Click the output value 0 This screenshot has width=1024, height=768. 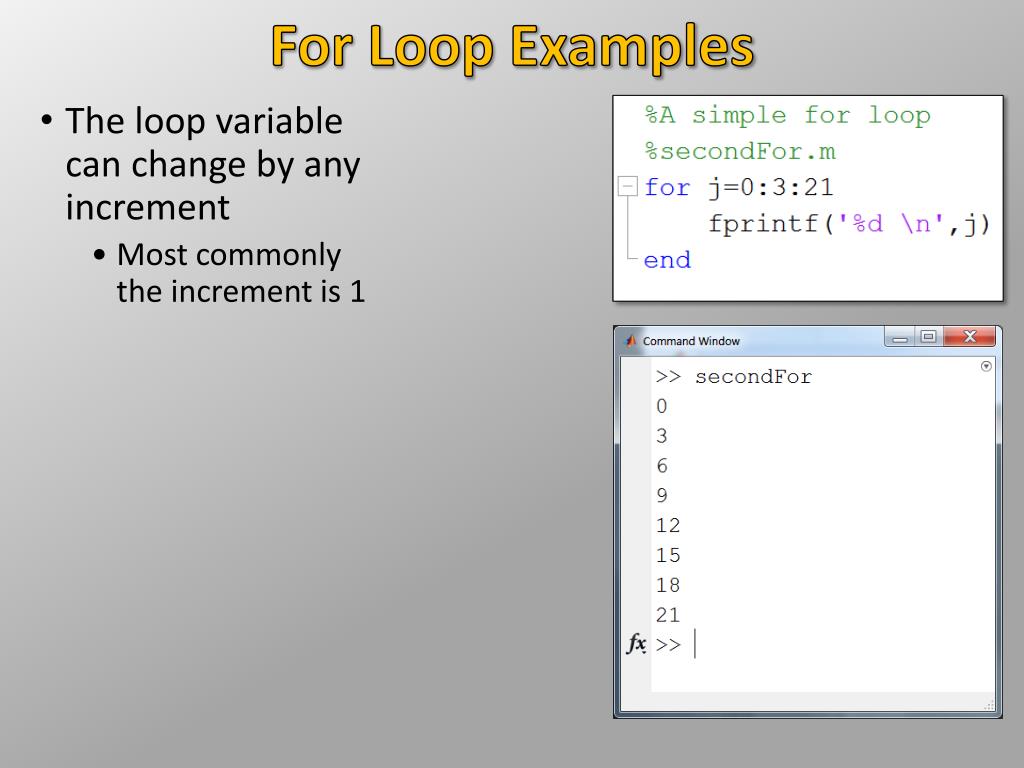[x=662, y=406]
